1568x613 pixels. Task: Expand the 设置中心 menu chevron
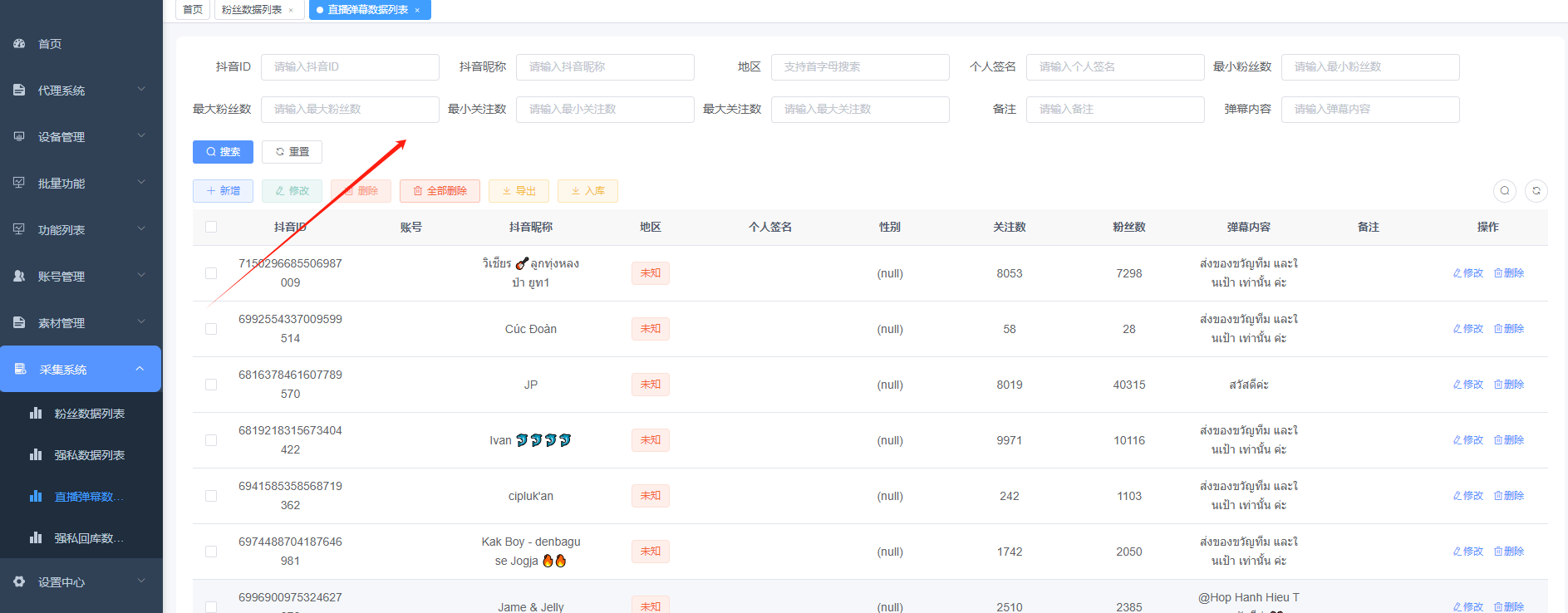coord(140,581)
